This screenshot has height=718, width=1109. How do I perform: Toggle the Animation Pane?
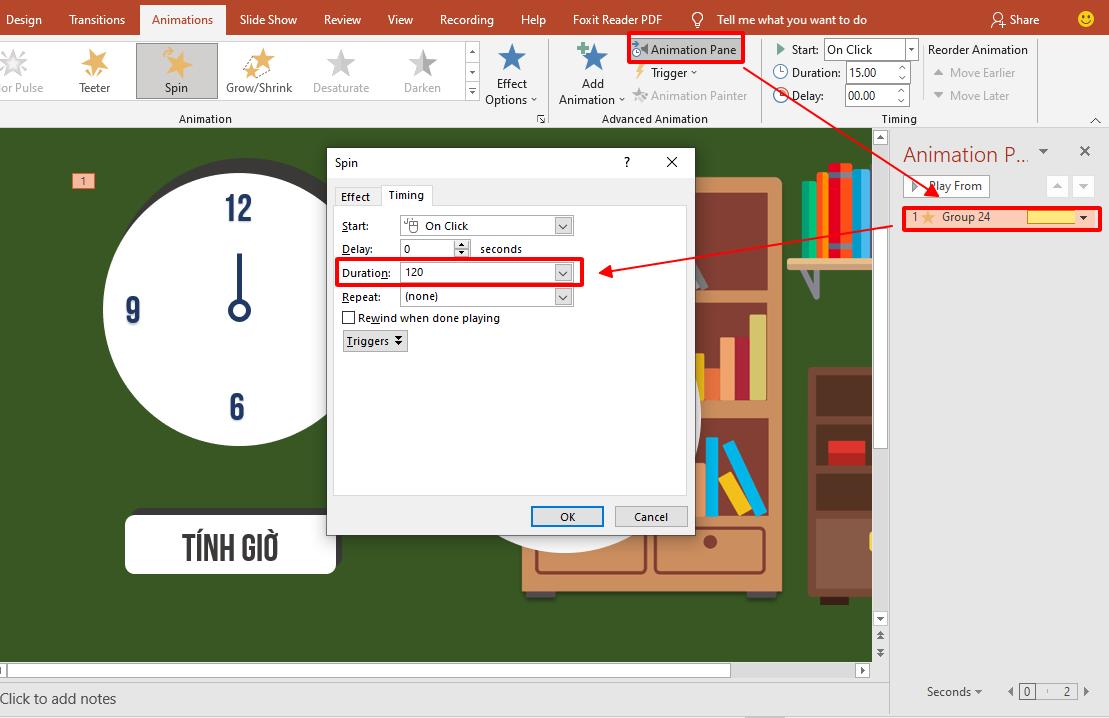(x=686, y=48)
